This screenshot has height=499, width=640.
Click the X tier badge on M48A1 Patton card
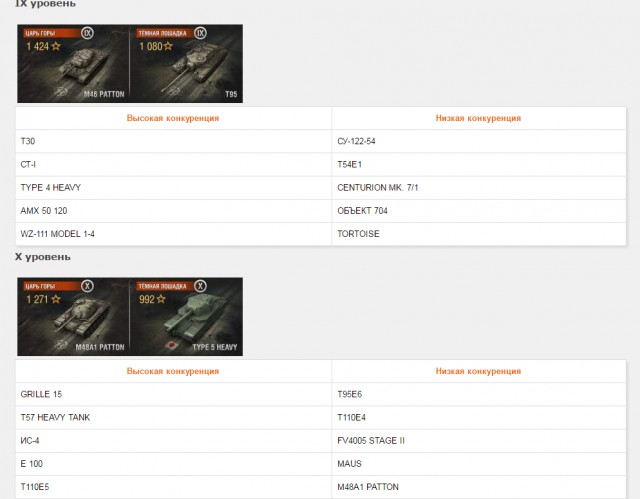[x=87, y=286]
